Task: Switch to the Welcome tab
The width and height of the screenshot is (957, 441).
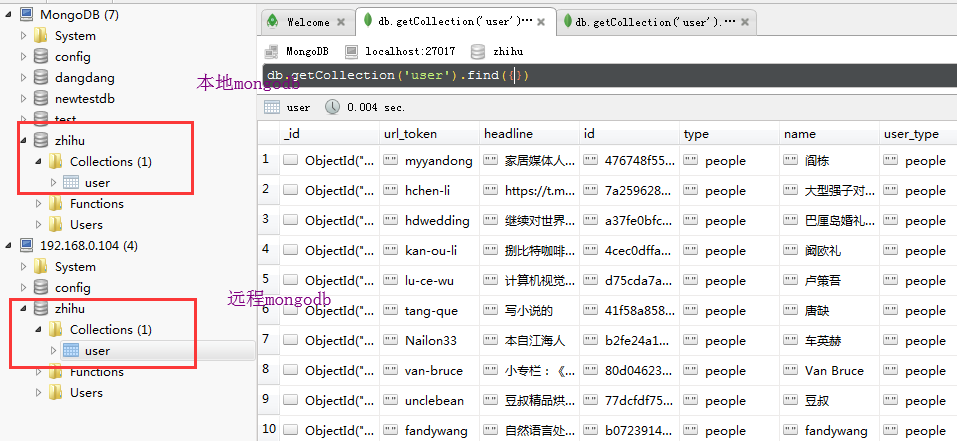Action: [x=308, y=22]
